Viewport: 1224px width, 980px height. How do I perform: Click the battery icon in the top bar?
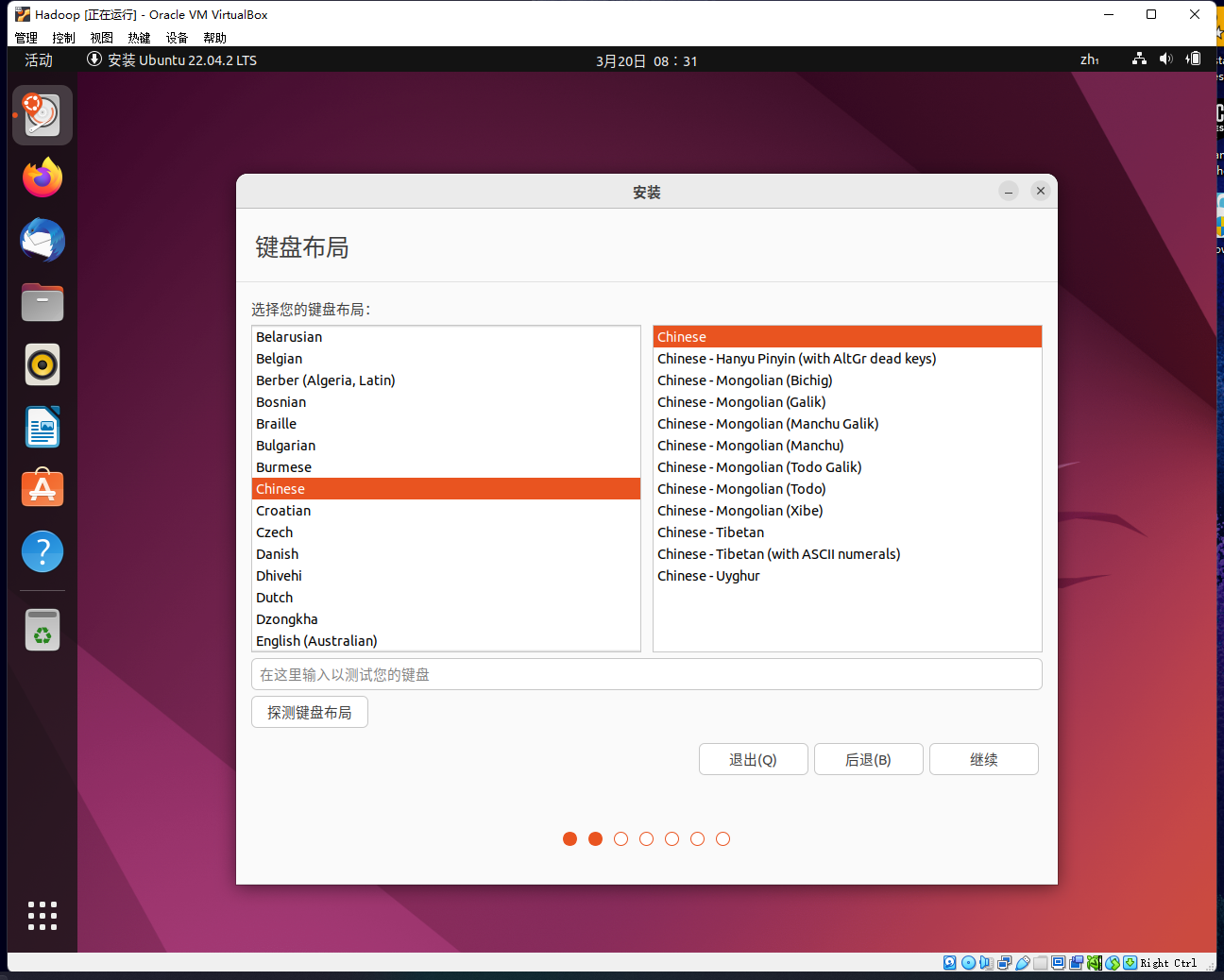click(x=1194, y=59)
